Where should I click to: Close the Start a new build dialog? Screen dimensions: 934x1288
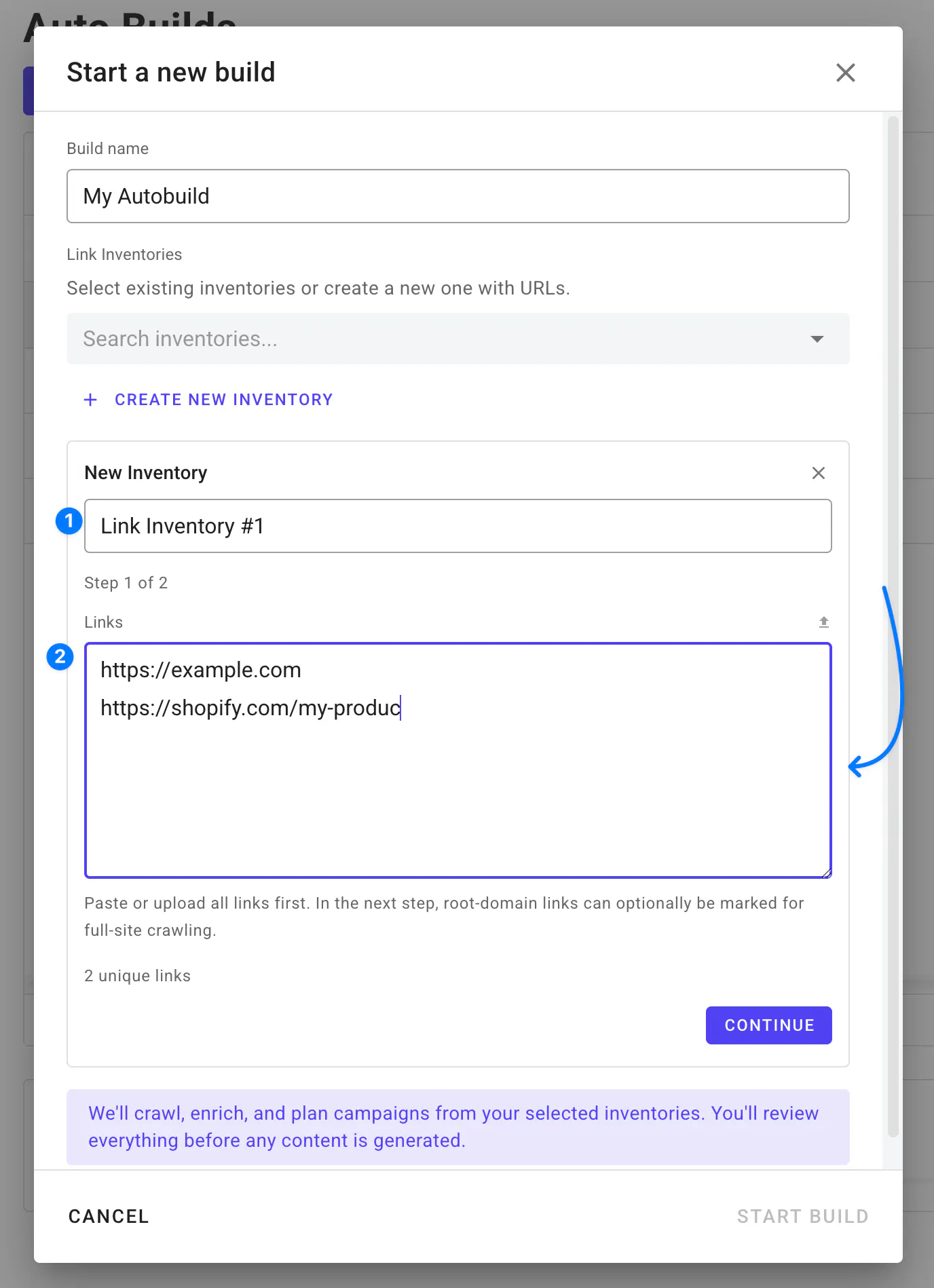tap(845, 73)
